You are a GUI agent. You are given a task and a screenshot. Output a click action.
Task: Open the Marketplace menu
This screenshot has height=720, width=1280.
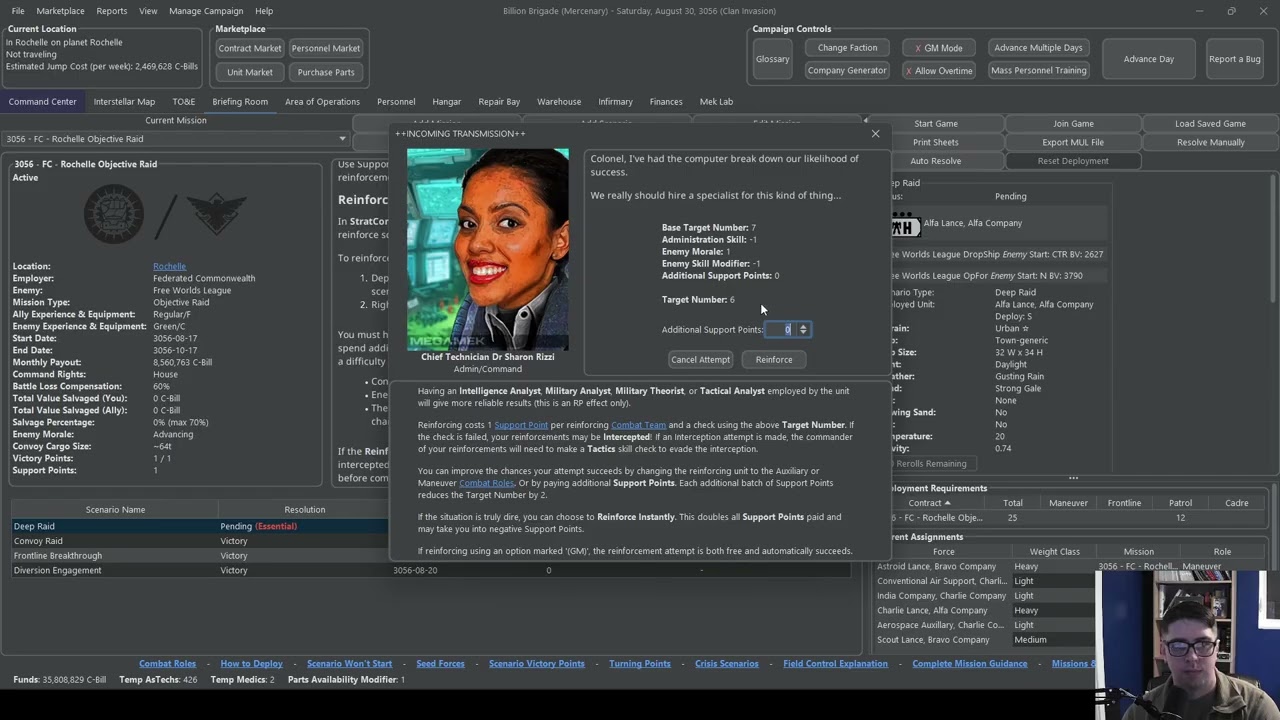tap(60, 11)
